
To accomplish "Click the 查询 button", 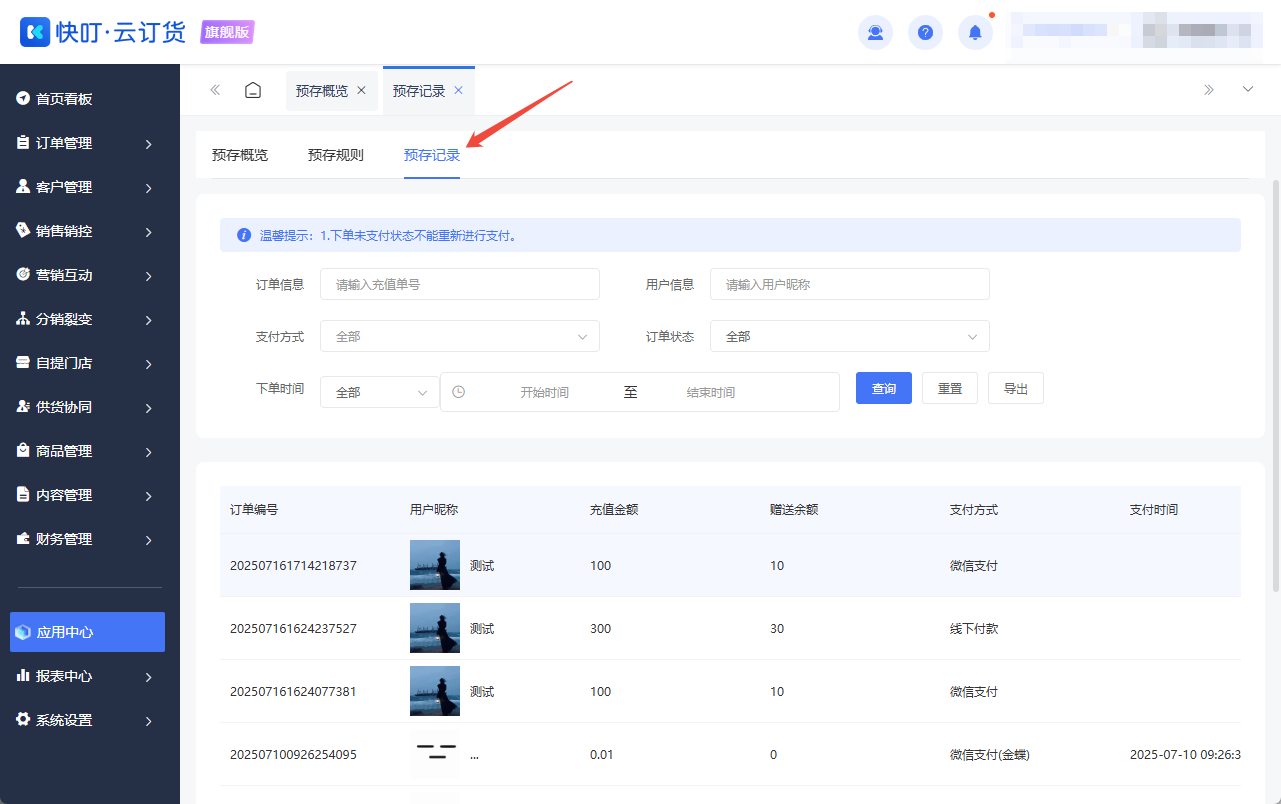I will (x=884, y=388).
